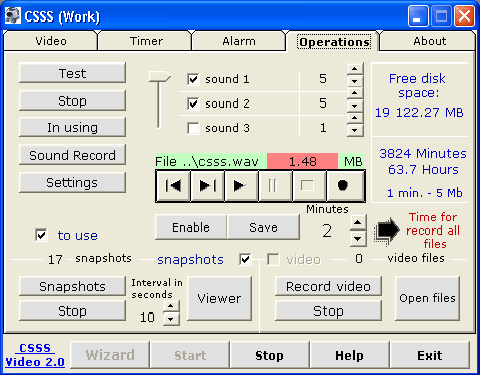Click the CSSS app icon in title bar
480x375 pixels.
(12, 16)
